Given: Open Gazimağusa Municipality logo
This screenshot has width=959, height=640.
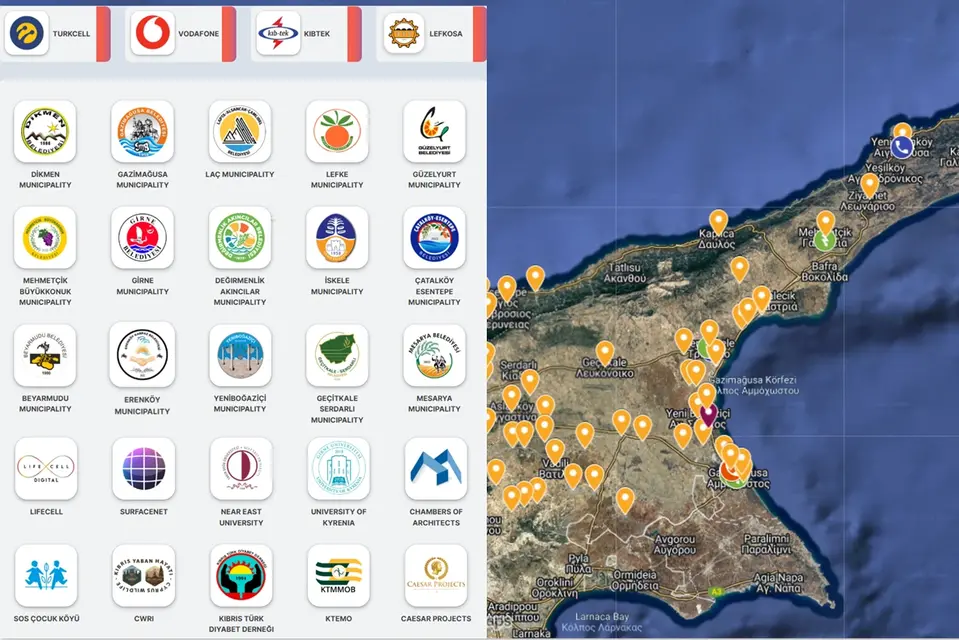Looking at the screenshot, I should 143,132.
